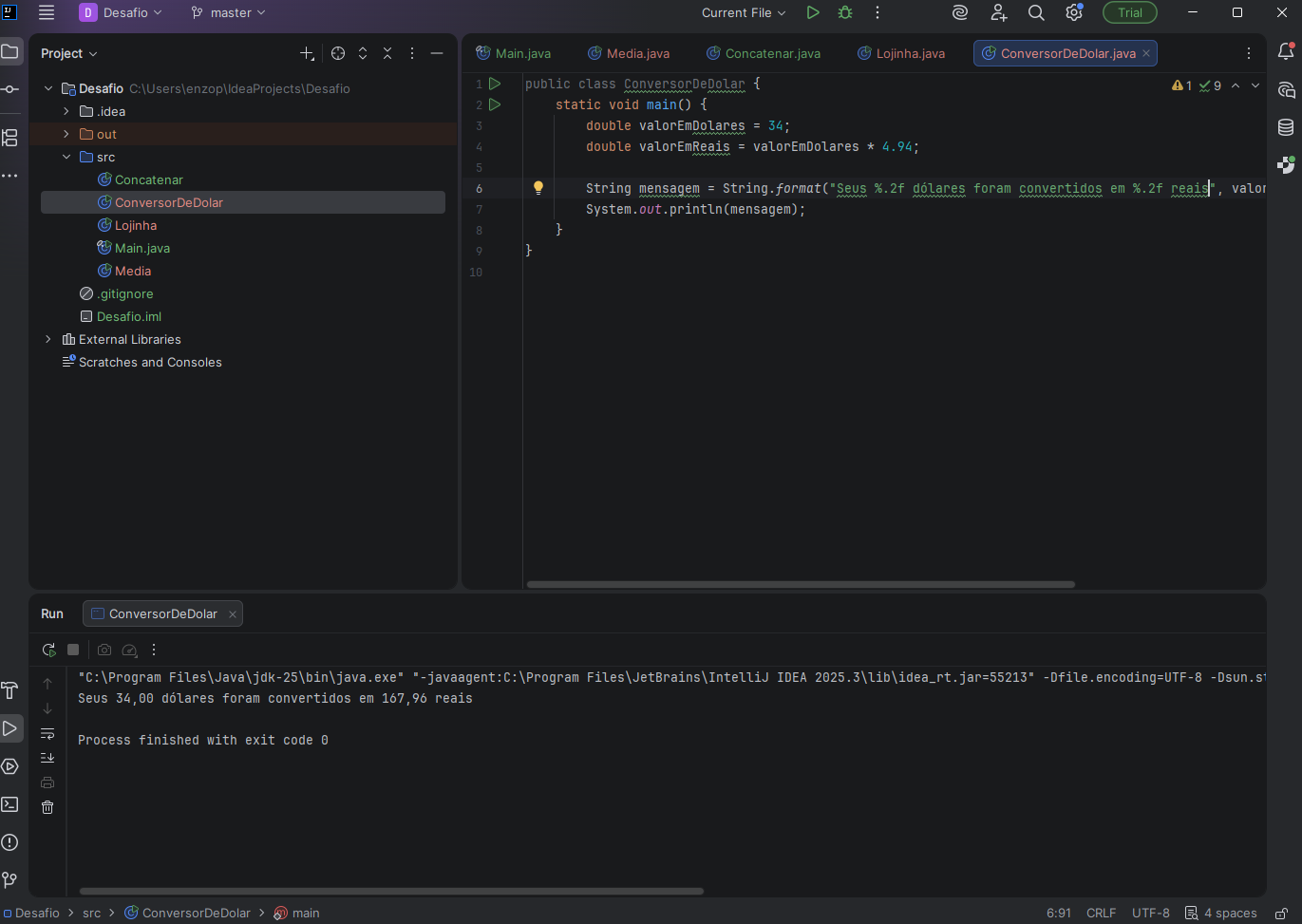Open IDE settings gear icon

1074,12
